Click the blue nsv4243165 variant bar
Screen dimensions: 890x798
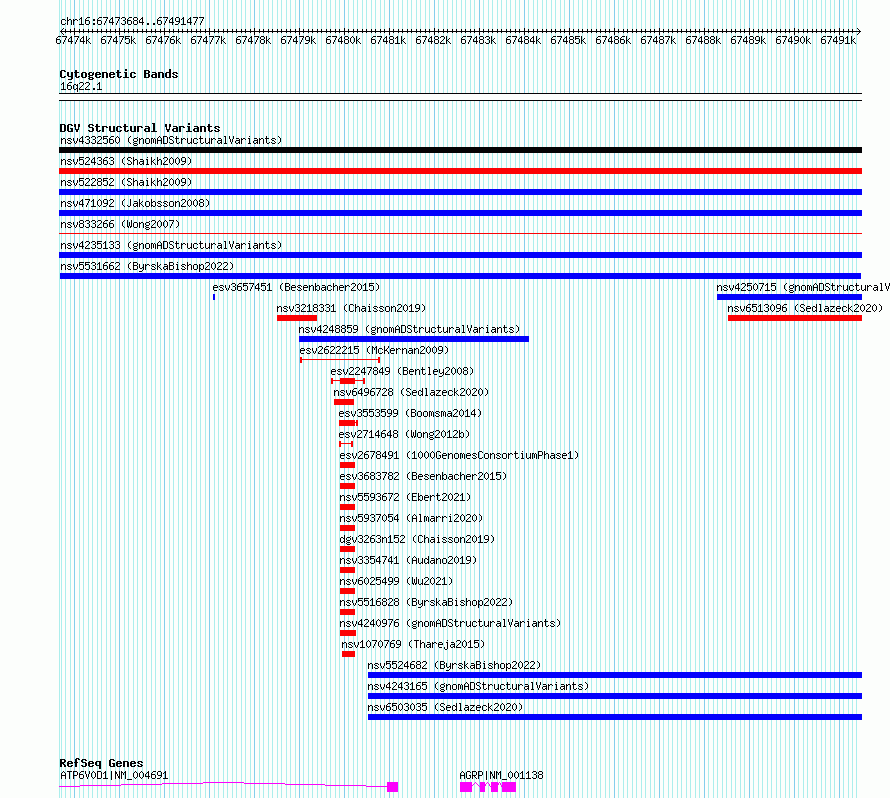tap(615, 696)
